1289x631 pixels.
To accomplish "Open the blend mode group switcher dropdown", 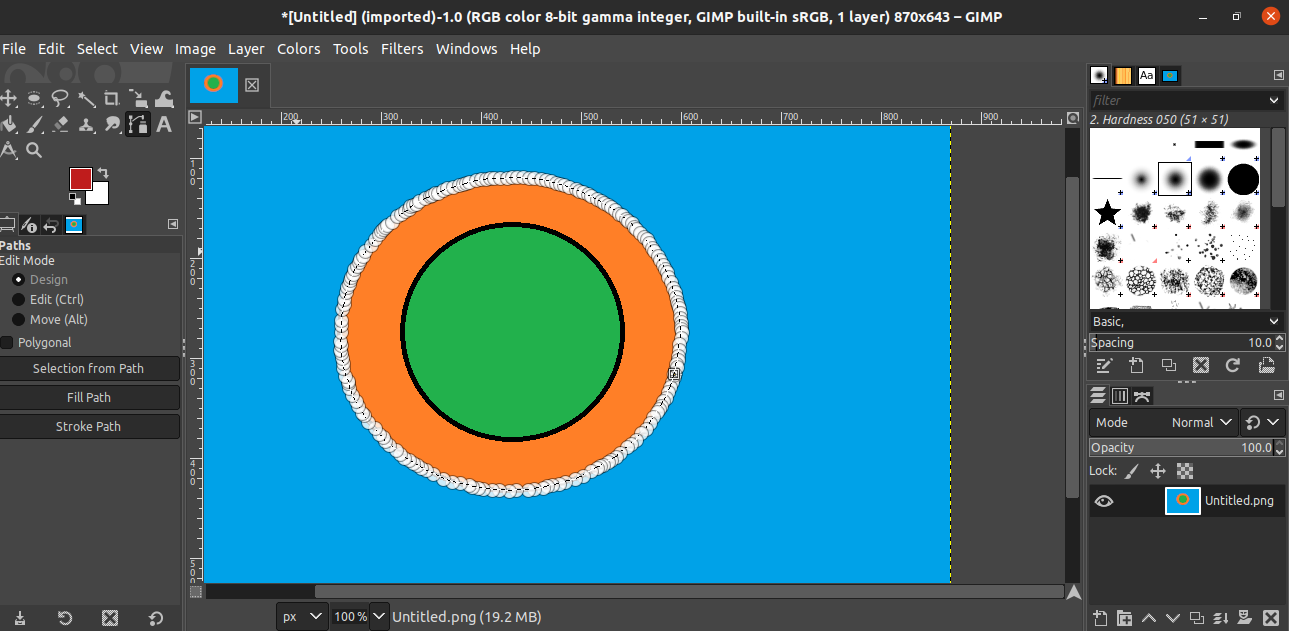I will (x=1263, y=423).
